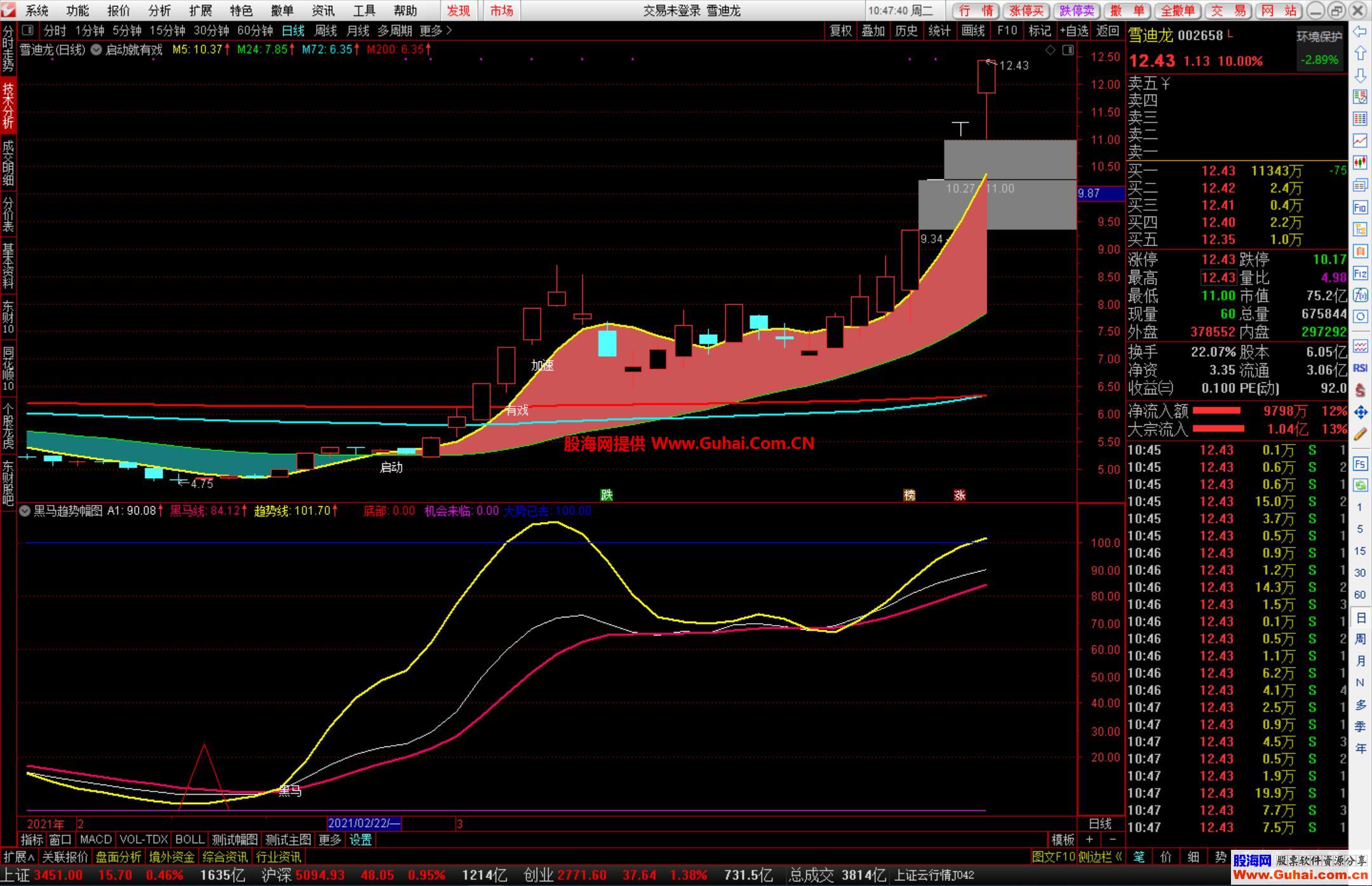Switch to 60分钟 period
1372x886 pixels.
click(x=255, y=30)
